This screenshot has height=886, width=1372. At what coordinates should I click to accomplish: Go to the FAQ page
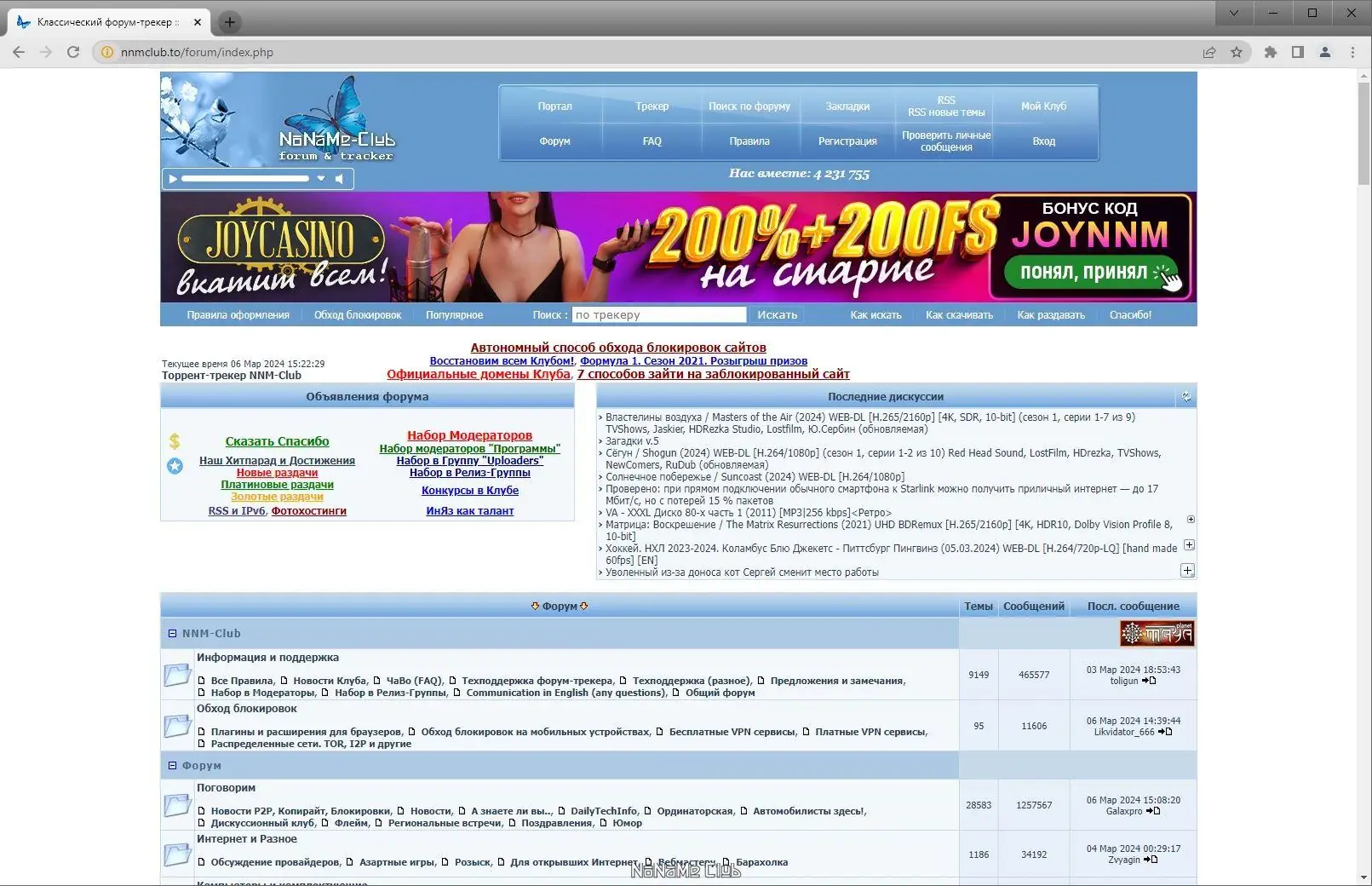652,141
